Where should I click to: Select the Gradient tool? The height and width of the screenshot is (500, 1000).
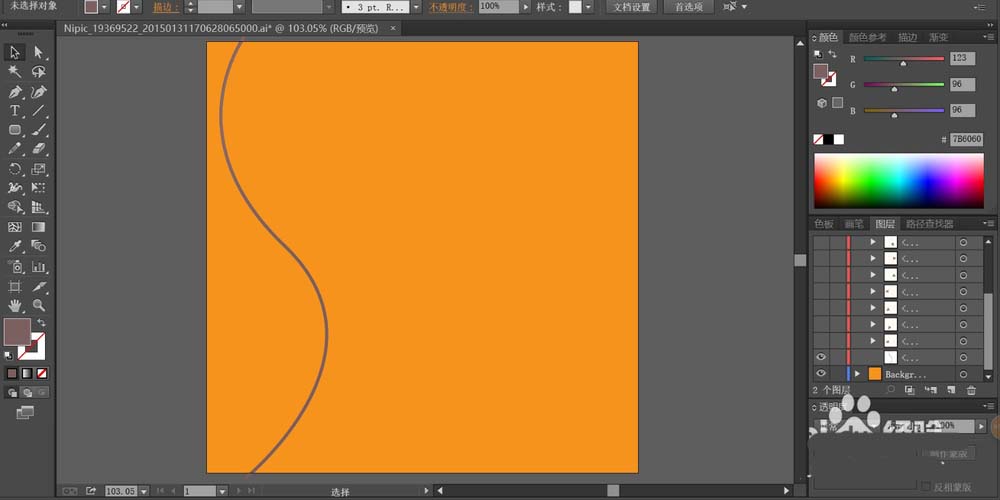pos(39,227)
